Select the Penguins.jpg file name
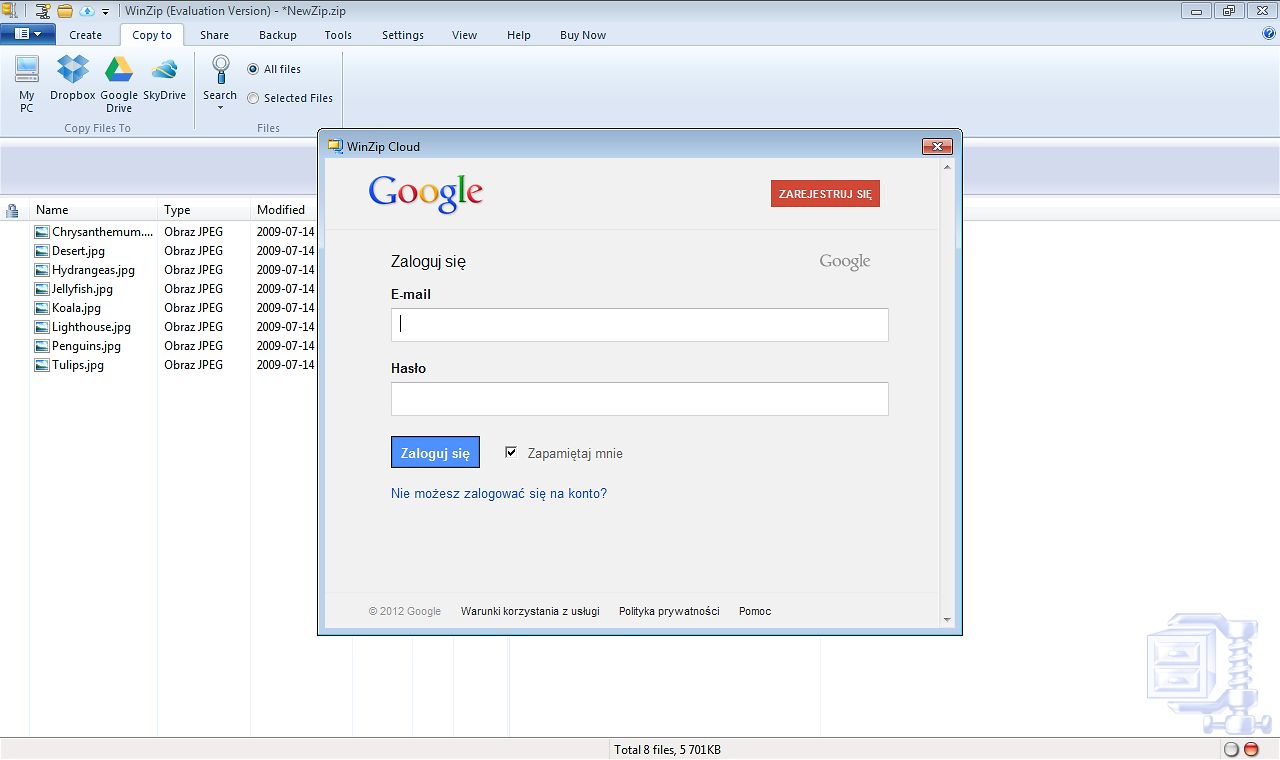 (86, 346)
